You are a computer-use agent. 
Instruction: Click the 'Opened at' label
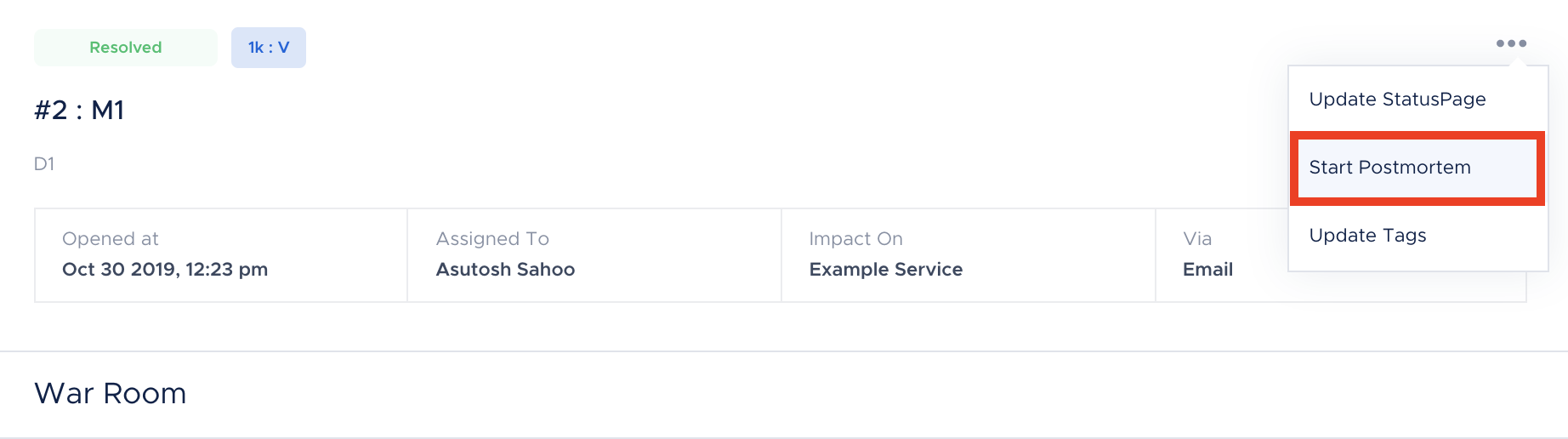point(111,239)
